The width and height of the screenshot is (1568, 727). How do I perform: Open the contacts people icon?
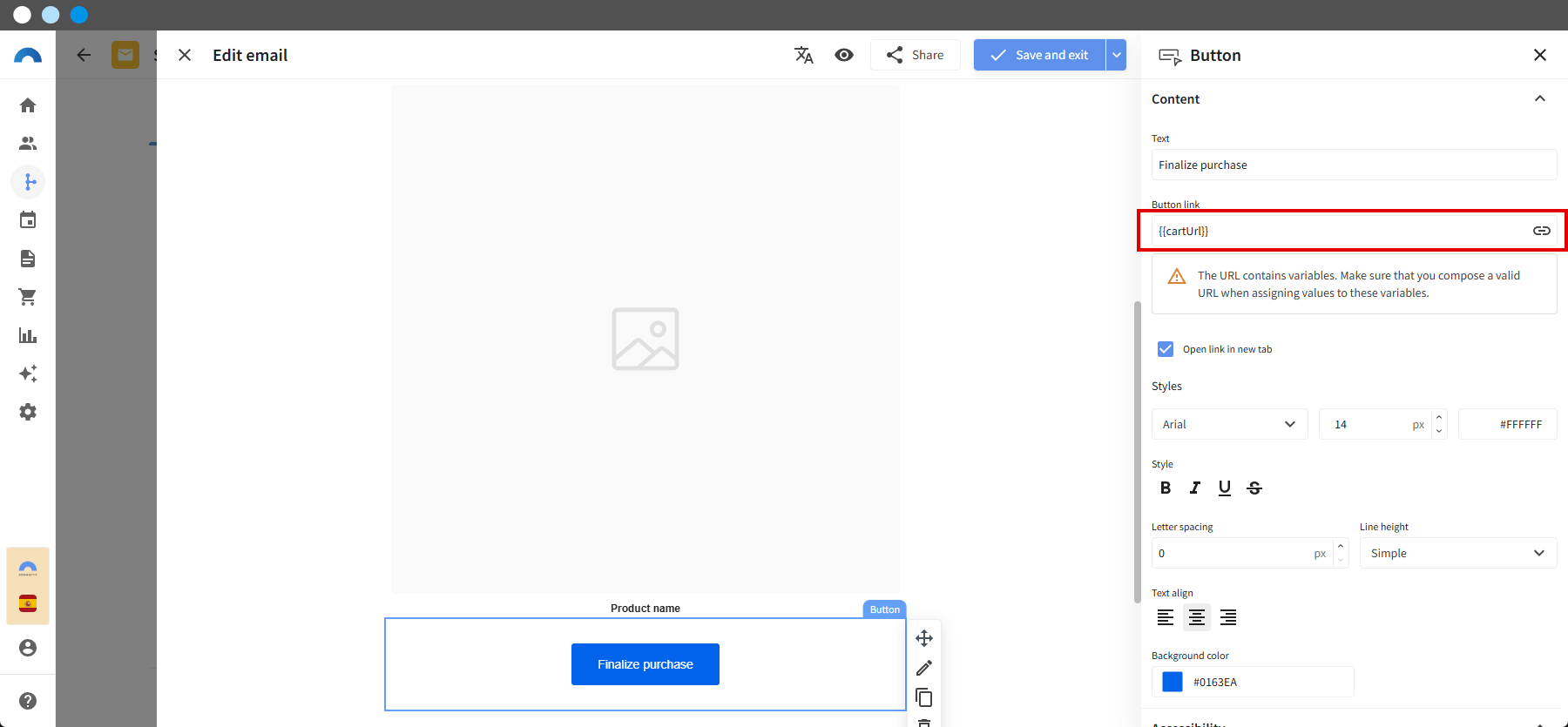pos(28,144)
